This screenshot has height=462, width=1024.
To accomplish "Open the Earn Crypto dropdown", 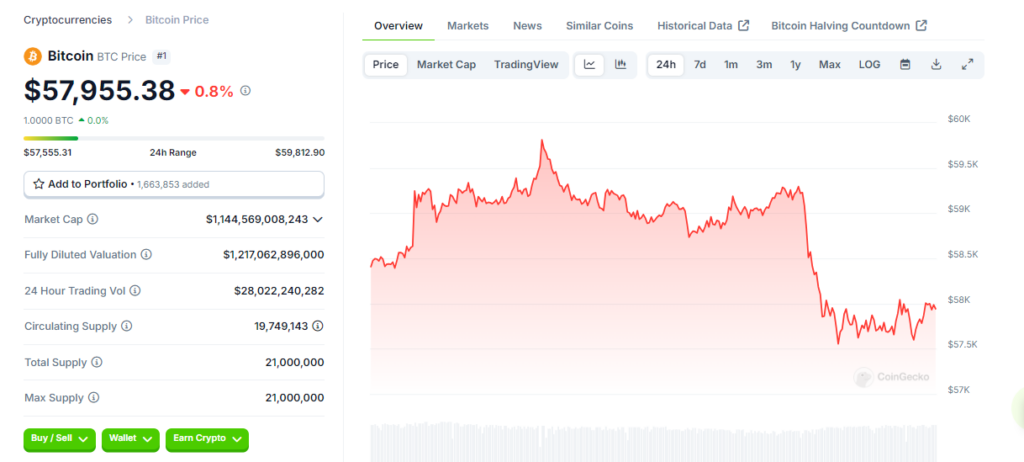I will click(x=207, y=439).
